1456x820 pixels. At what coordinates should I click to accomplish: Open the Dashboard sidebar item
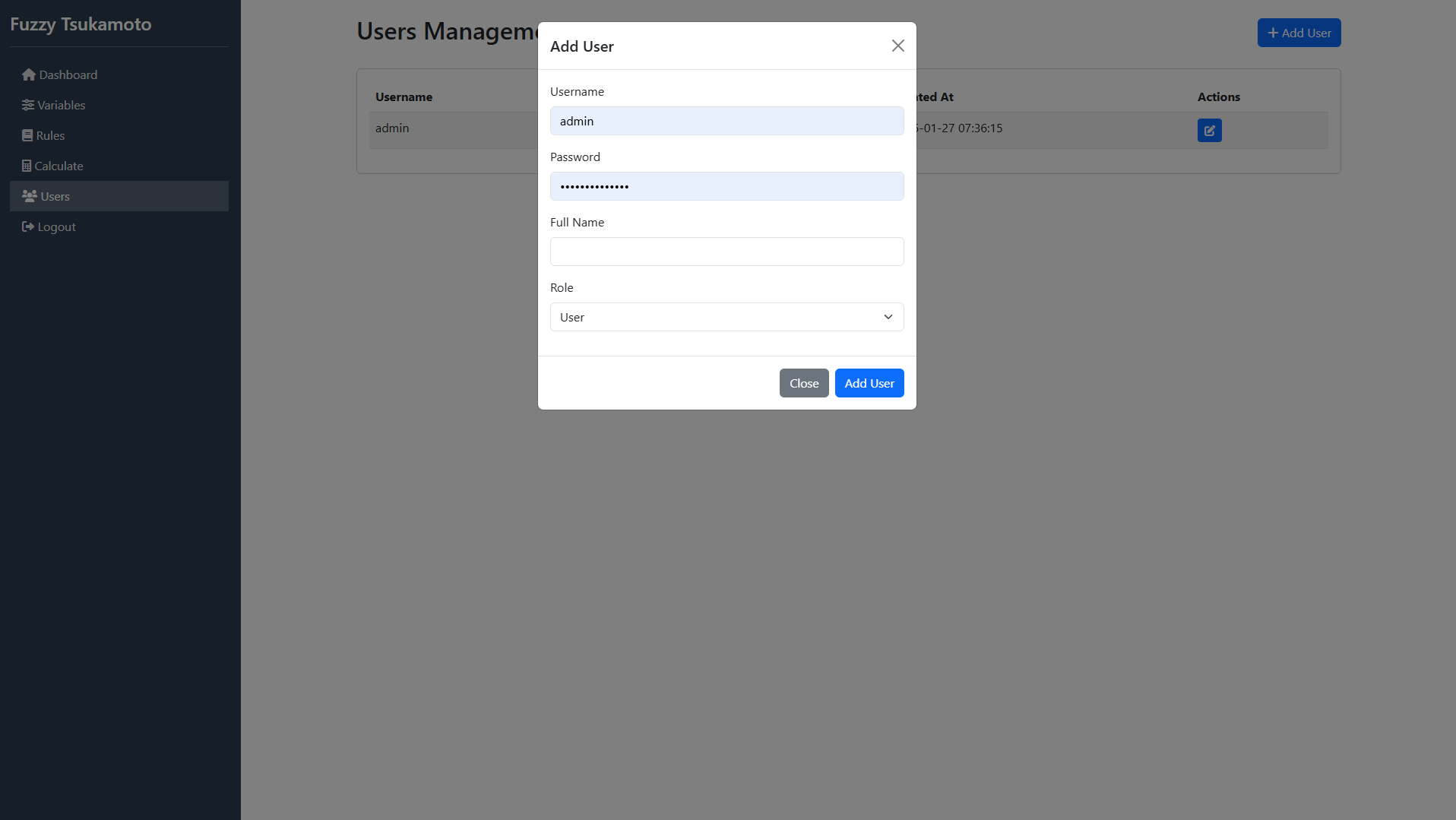(x=119, y=74)
